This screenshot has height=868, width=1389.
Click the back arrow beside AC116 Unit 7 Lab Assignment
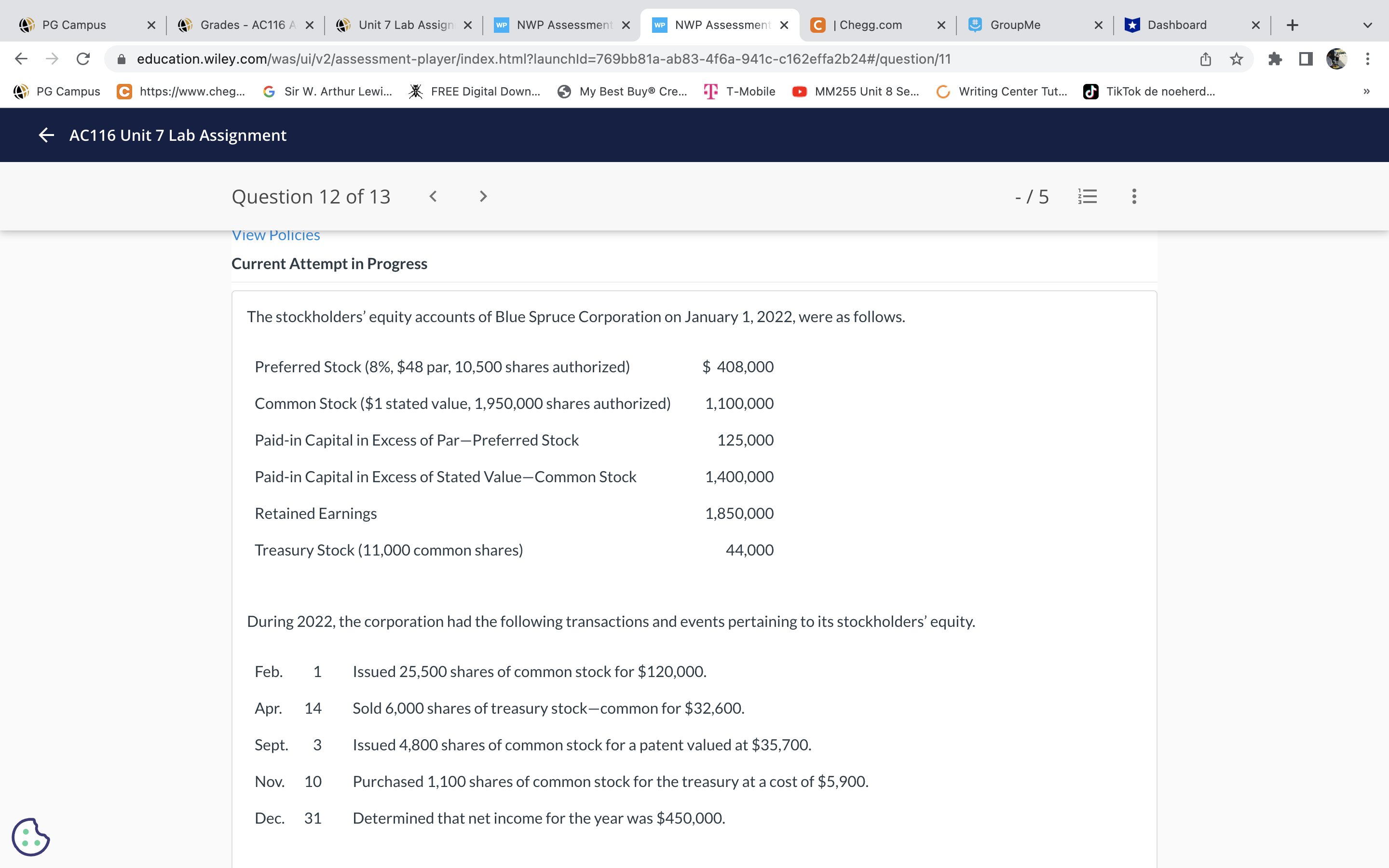(x=46, y=136)
